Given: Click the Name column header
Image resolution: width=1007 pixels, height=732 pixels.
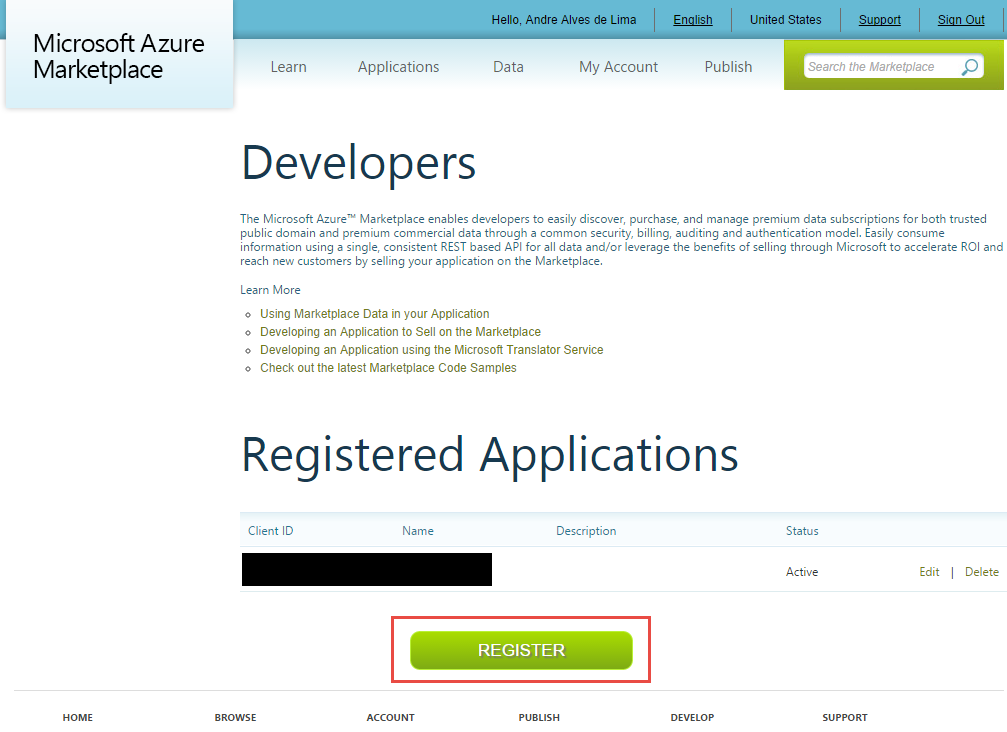Looking at the screenshot, I should 417,531.
